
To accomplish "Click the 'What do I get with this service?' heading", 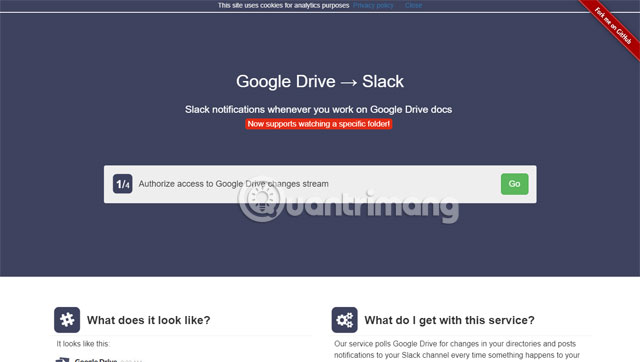I will pos(449,320).
